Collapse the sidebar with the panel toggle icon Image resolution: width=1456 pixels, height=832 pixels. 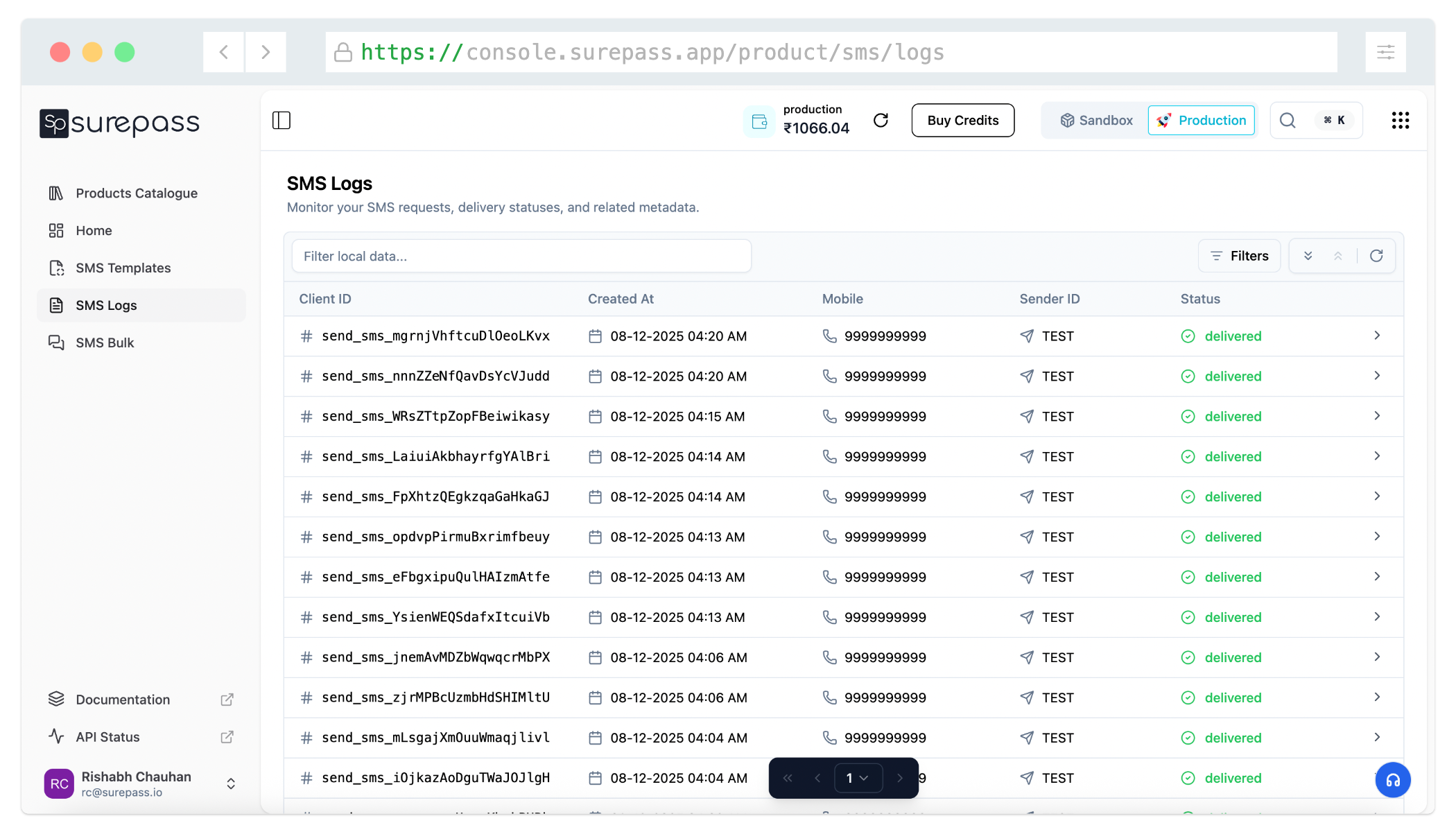pos(281,120)
